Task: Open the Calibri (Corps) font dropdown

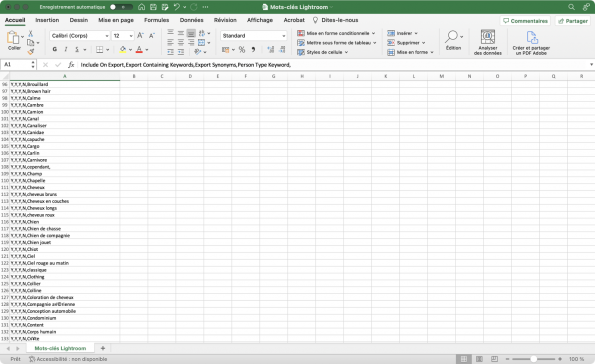Action: coord(80,36)
